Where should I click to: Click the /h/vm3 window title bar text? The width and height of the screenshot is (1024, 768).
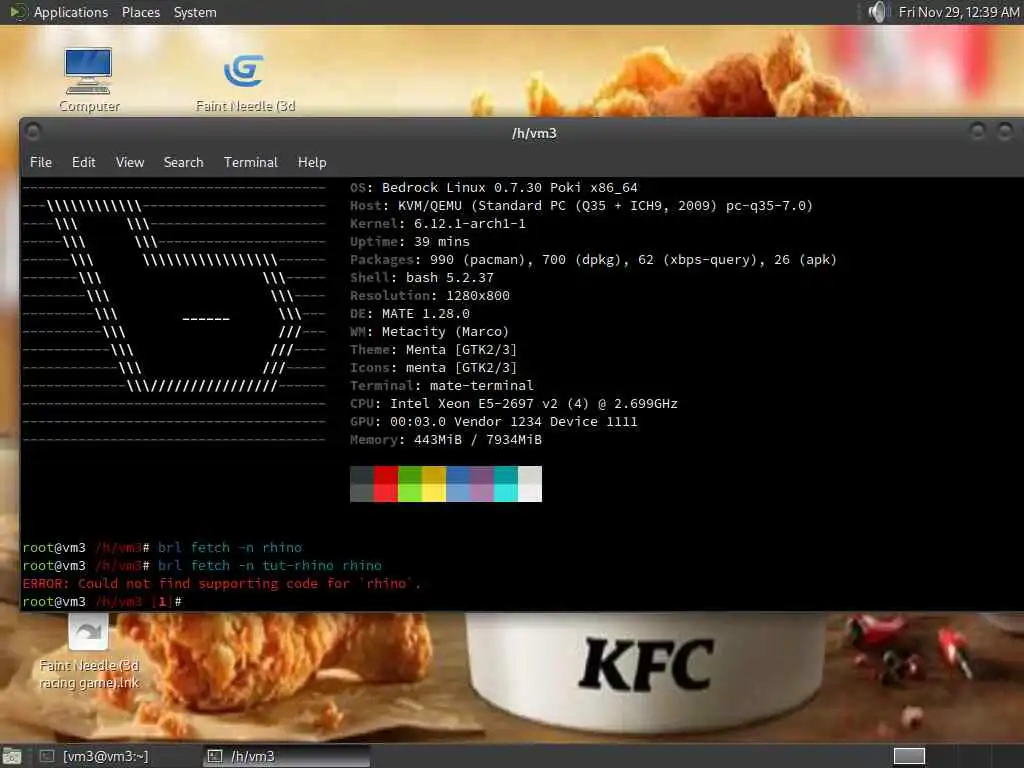click(534, 133)
